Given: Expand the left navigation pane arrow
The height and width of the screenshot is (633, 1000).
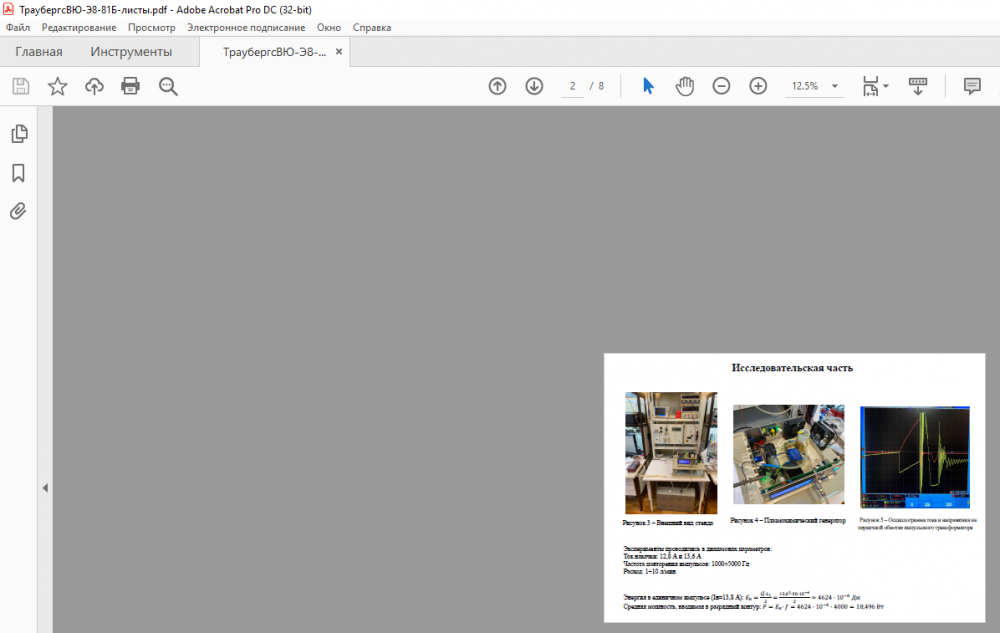Looking at the screenshot, I should pos(44,488).
